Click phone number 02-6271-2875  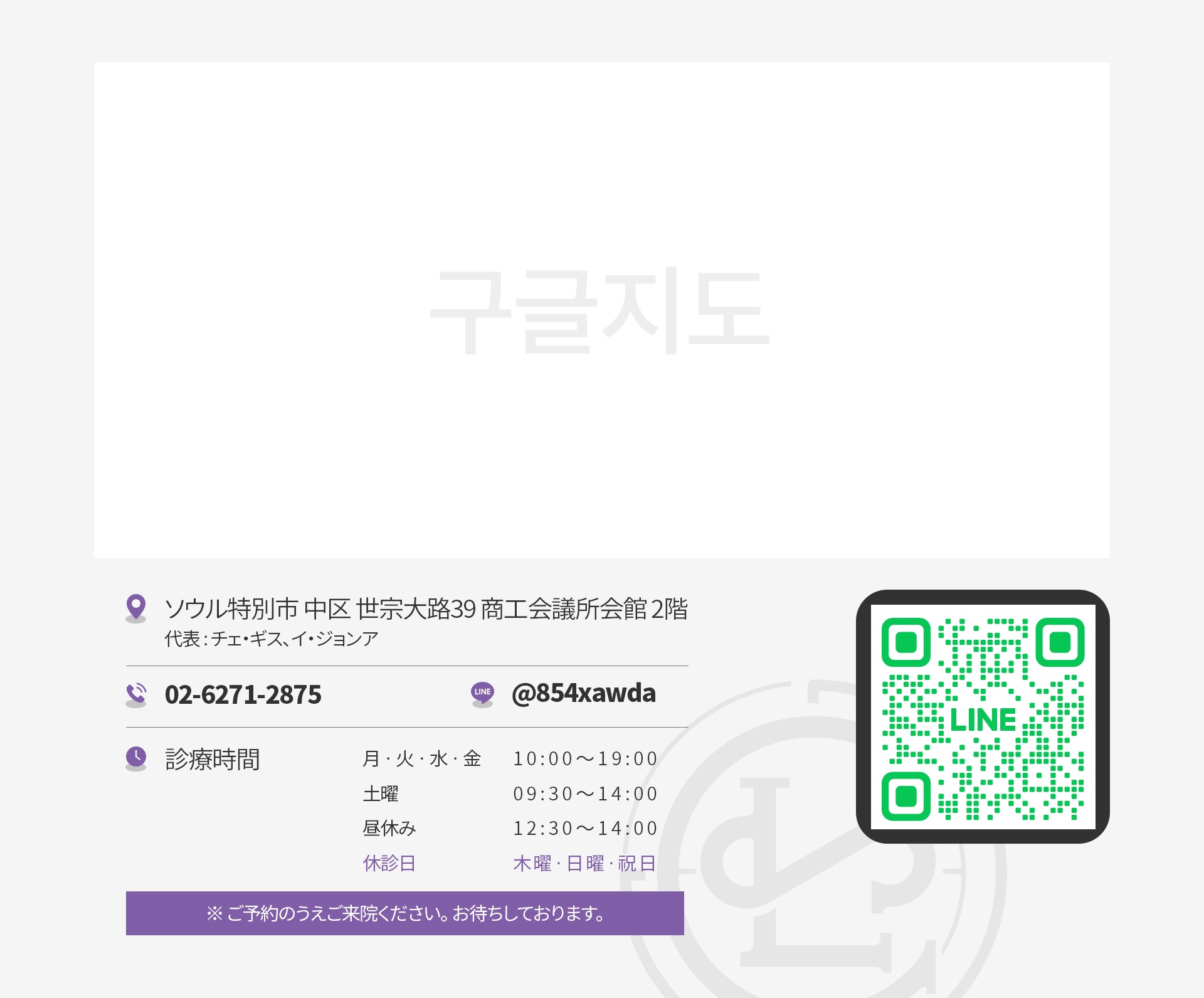point(243,694)
